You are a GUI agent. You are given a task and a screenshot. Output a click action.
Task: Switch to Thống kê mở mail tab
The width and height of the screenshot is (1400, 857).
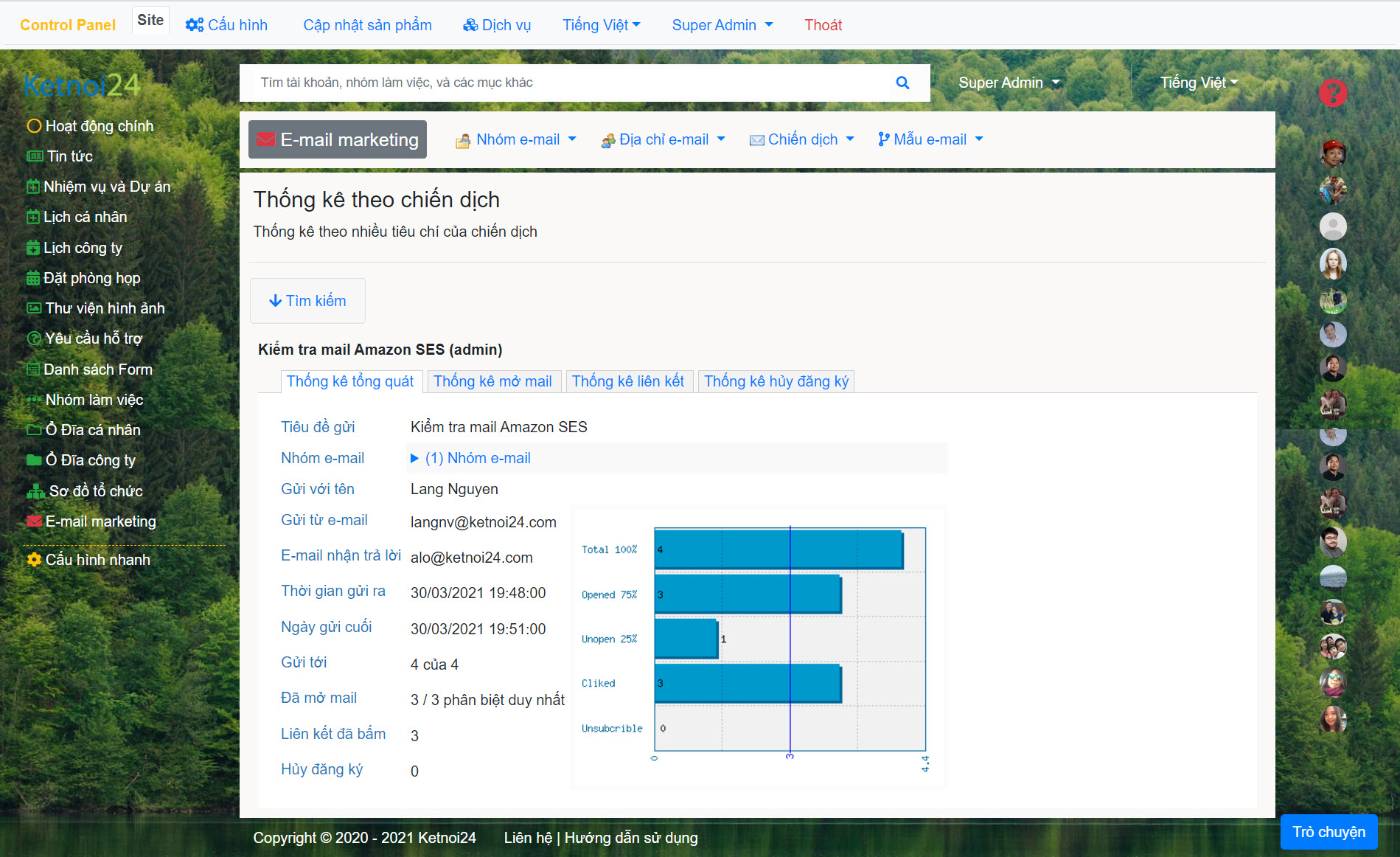click(492, 381)
